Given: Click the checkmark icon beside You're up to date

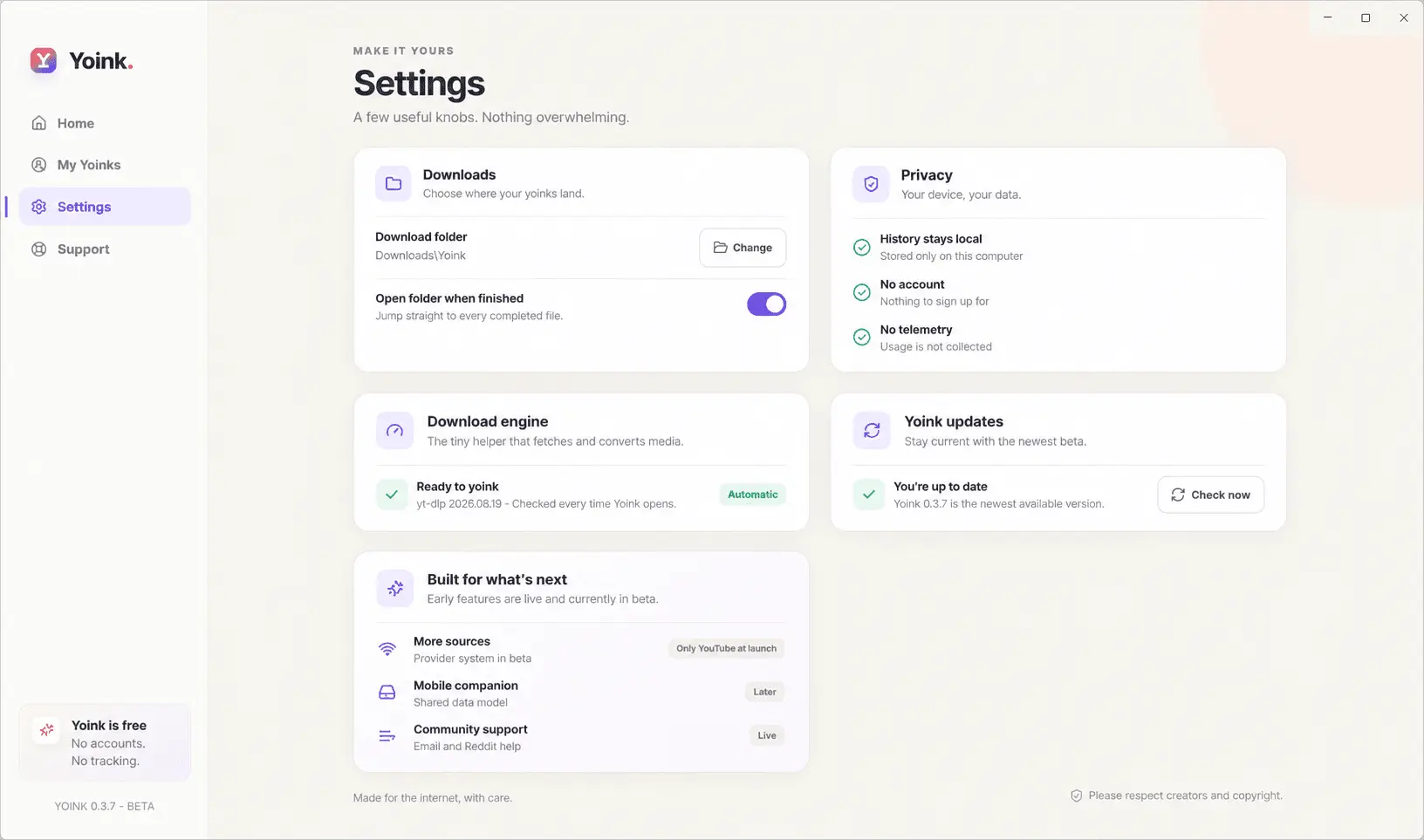Looking at the screenshot, I should point(869,495).
